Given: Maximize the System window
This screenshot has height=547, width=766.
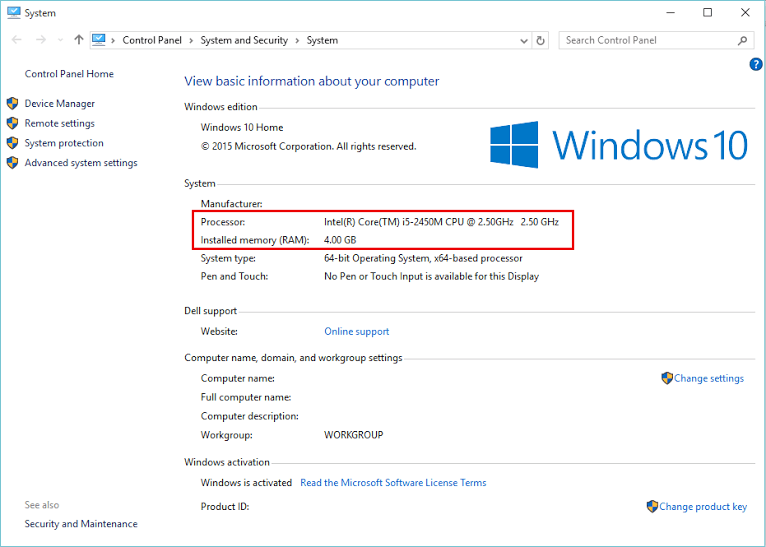Looking at the screenshot, I should [x=707, y=13].
